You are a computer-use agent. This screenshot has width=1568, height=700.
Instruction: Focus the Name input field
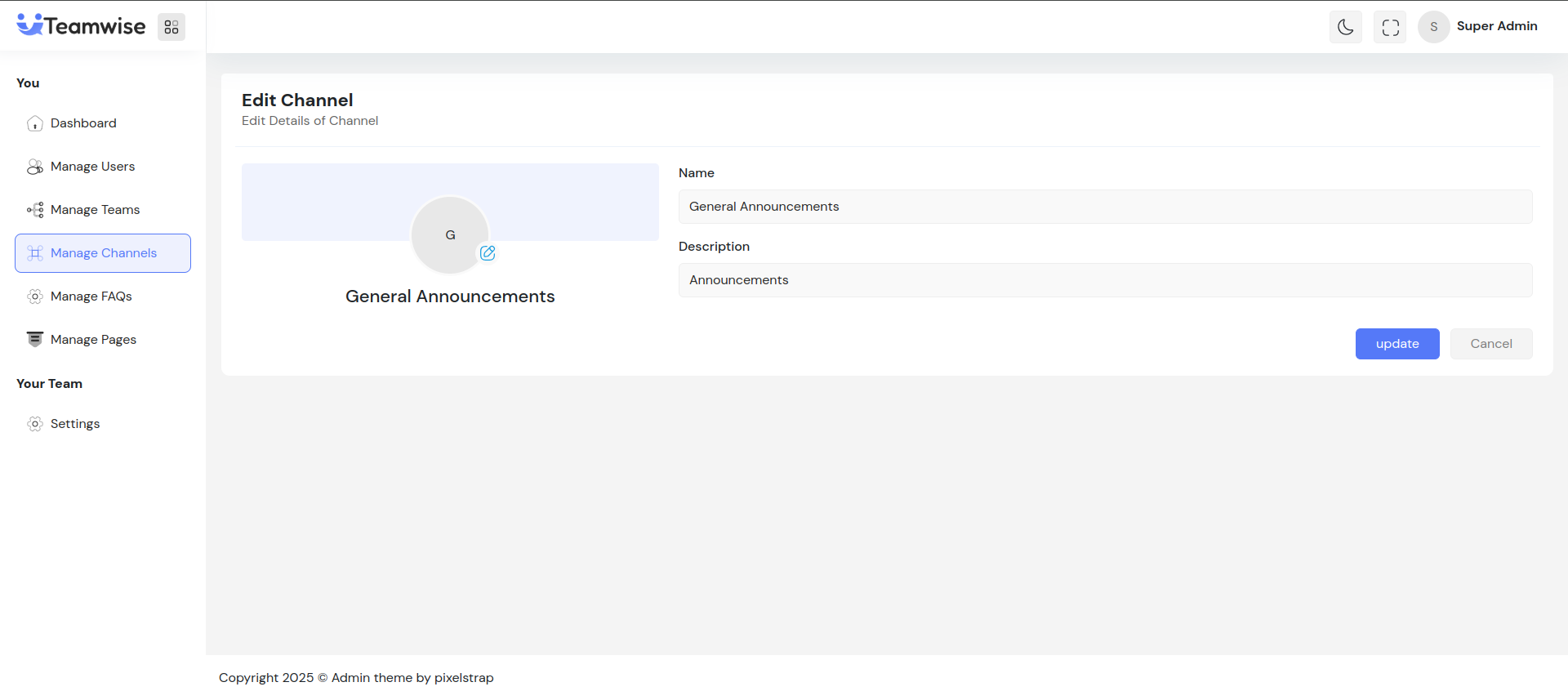[1104, 207]
